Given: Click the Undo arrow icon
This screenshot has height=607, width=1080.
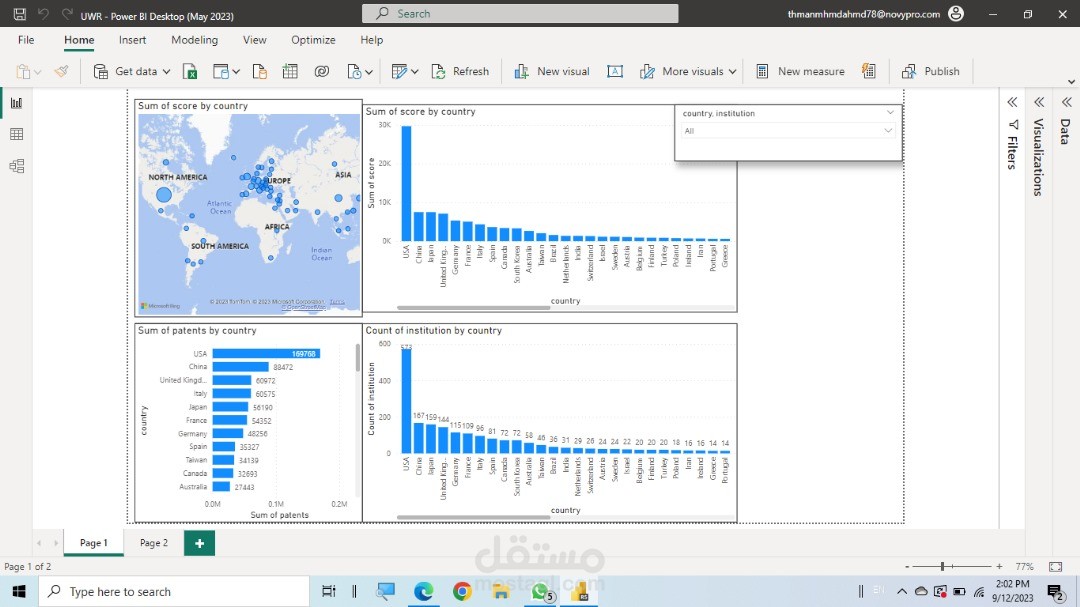Looking at the screenshot, I should coord(43,14).
